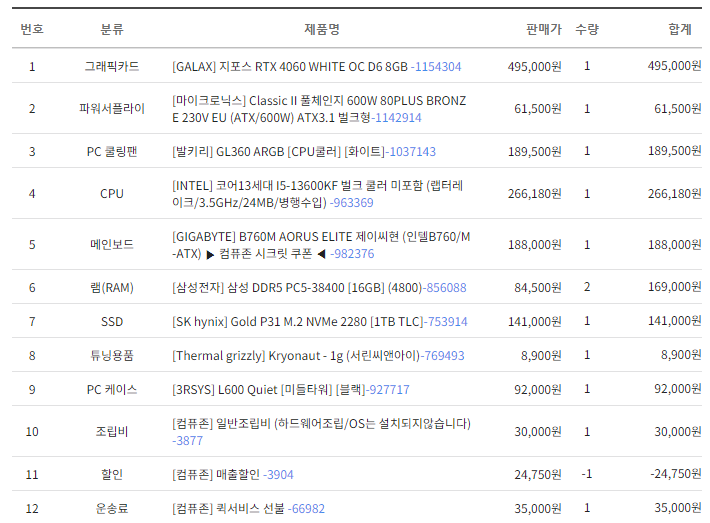Click quantity 2 in RAM row
Screen dimensions: 710x523
[587, 287]
